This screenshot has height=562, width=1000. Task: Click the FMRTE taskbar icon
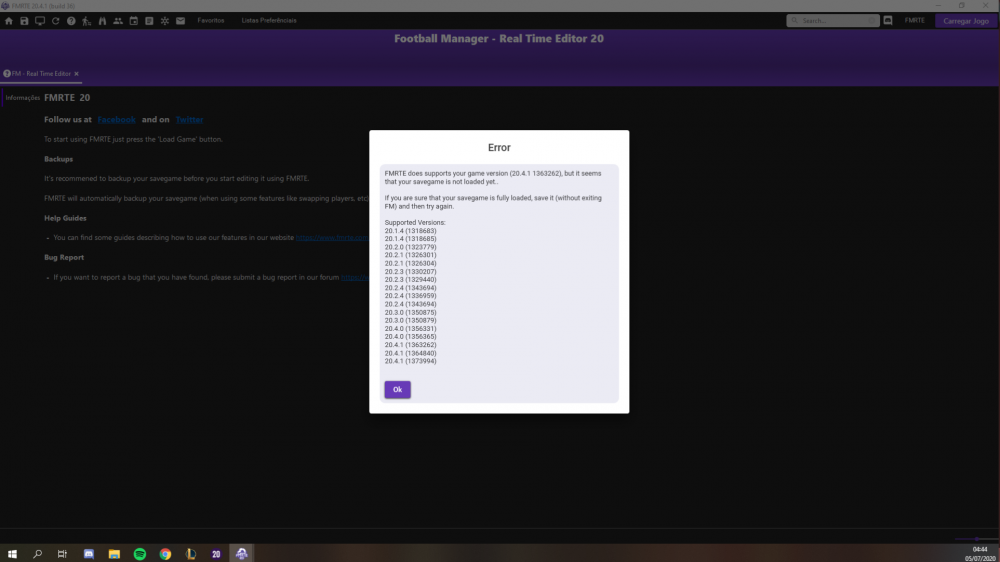(242, 554)
